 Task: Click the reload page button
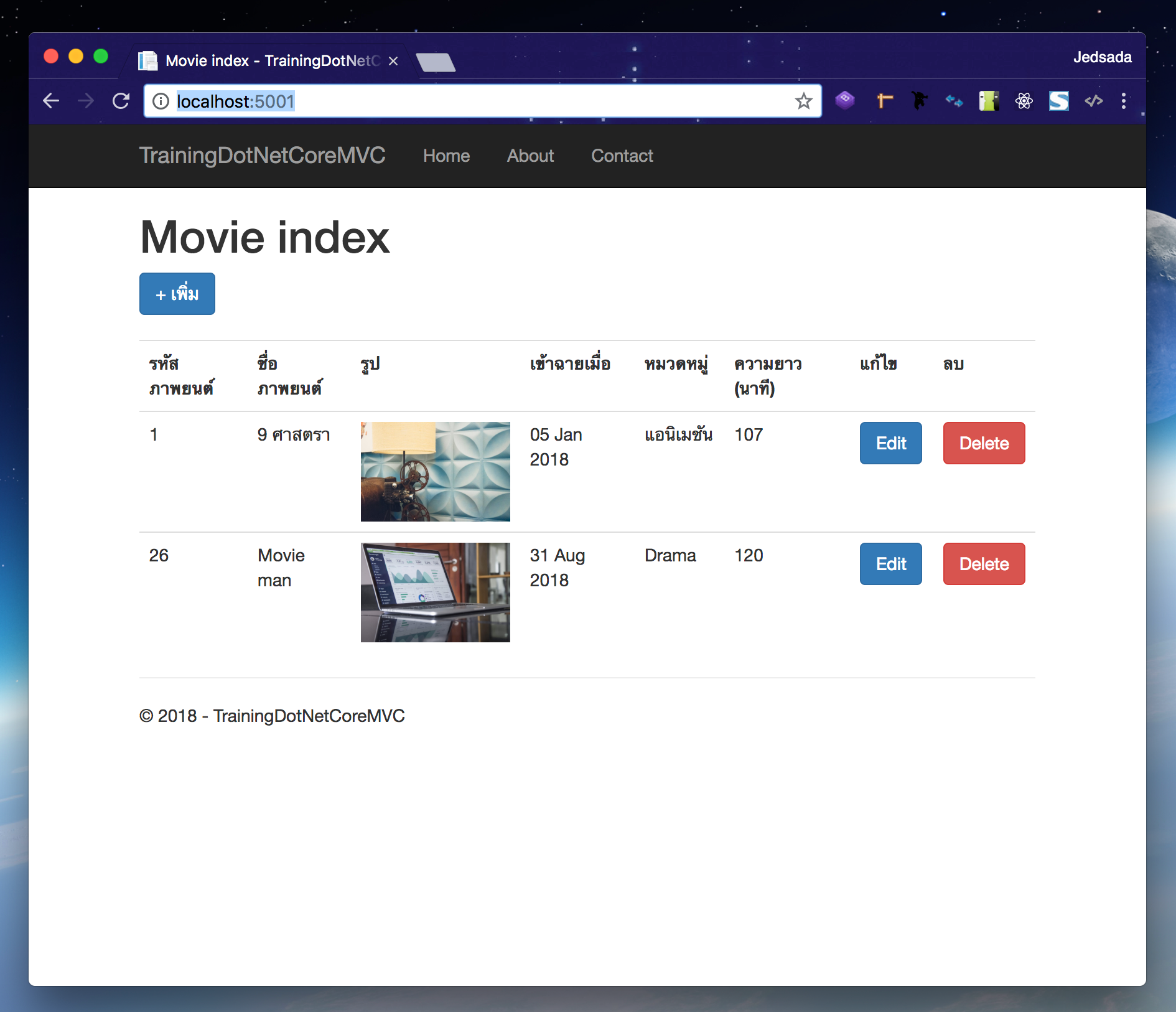point(121,101)
